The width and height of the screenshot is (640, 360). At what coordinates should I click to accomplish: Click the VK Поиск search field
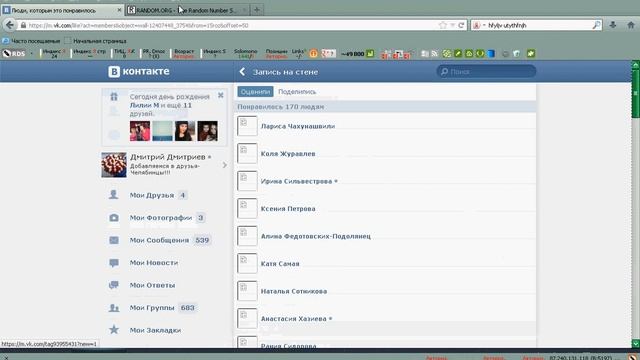[x=486, y=72]
